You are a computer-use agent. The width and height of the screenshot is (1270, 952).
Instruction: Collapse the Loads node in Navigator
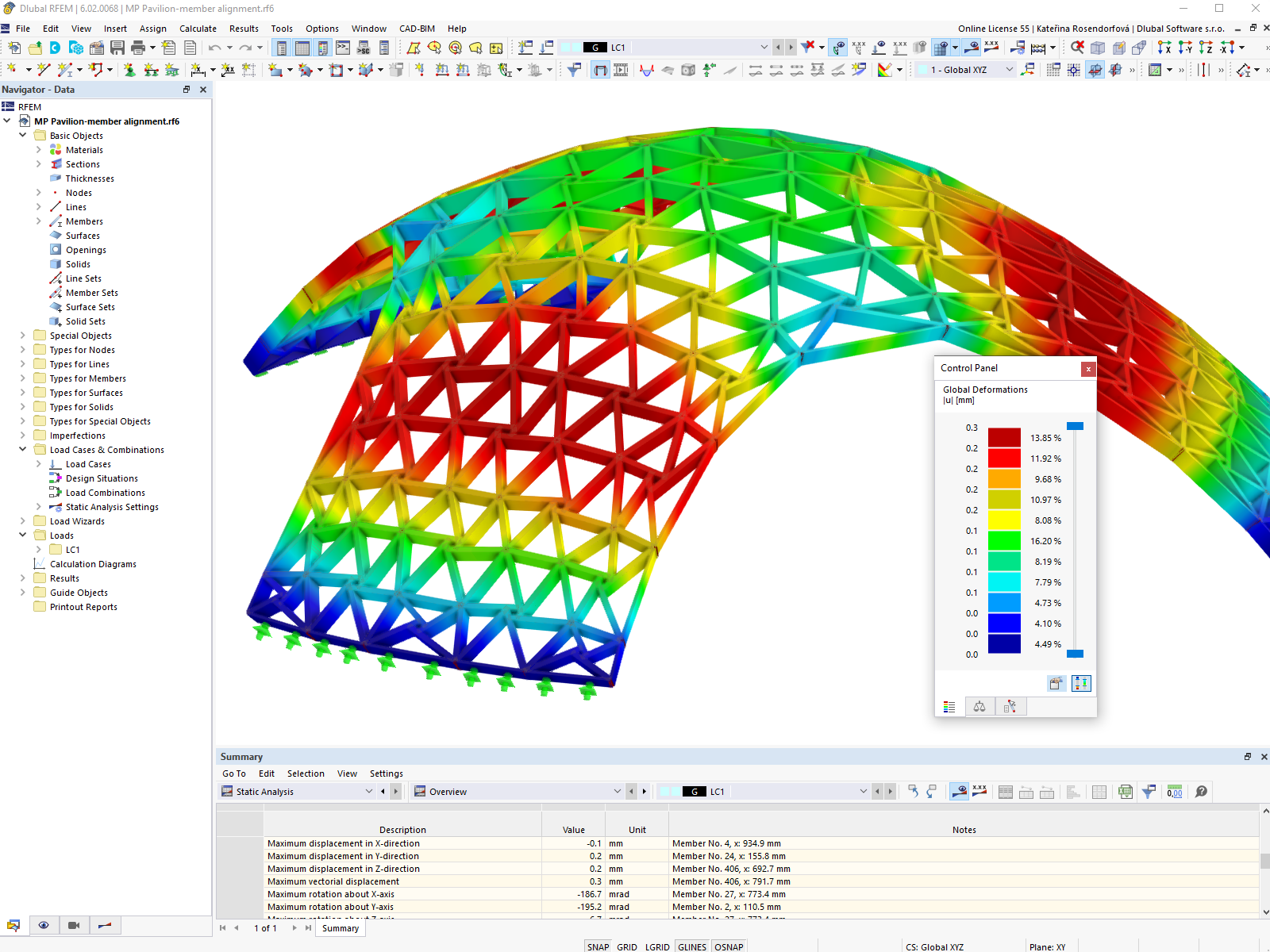pyautogui.click(x=22, y=535)
